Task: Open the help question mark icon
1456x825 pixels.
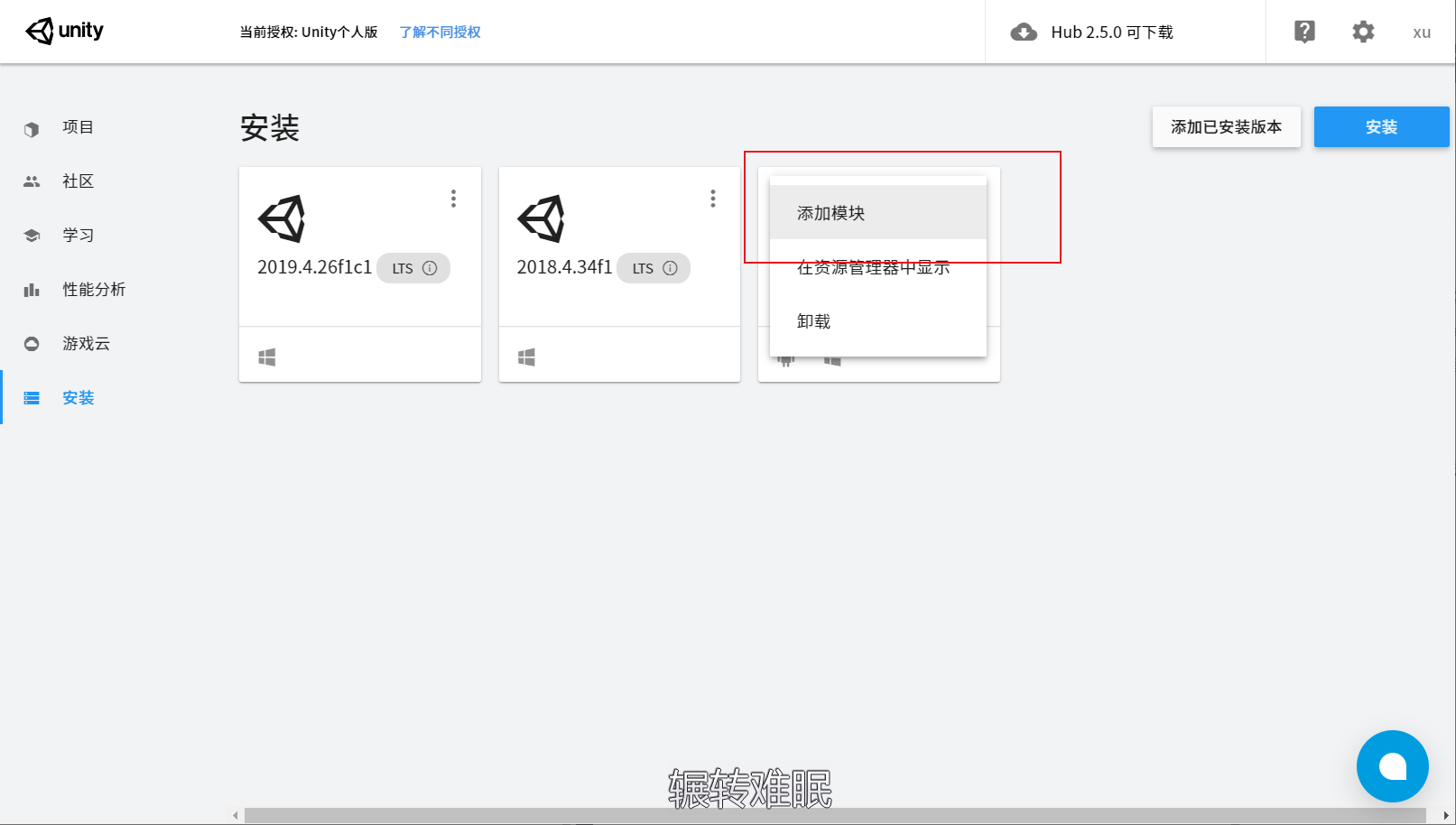Action: point(1304,32)
